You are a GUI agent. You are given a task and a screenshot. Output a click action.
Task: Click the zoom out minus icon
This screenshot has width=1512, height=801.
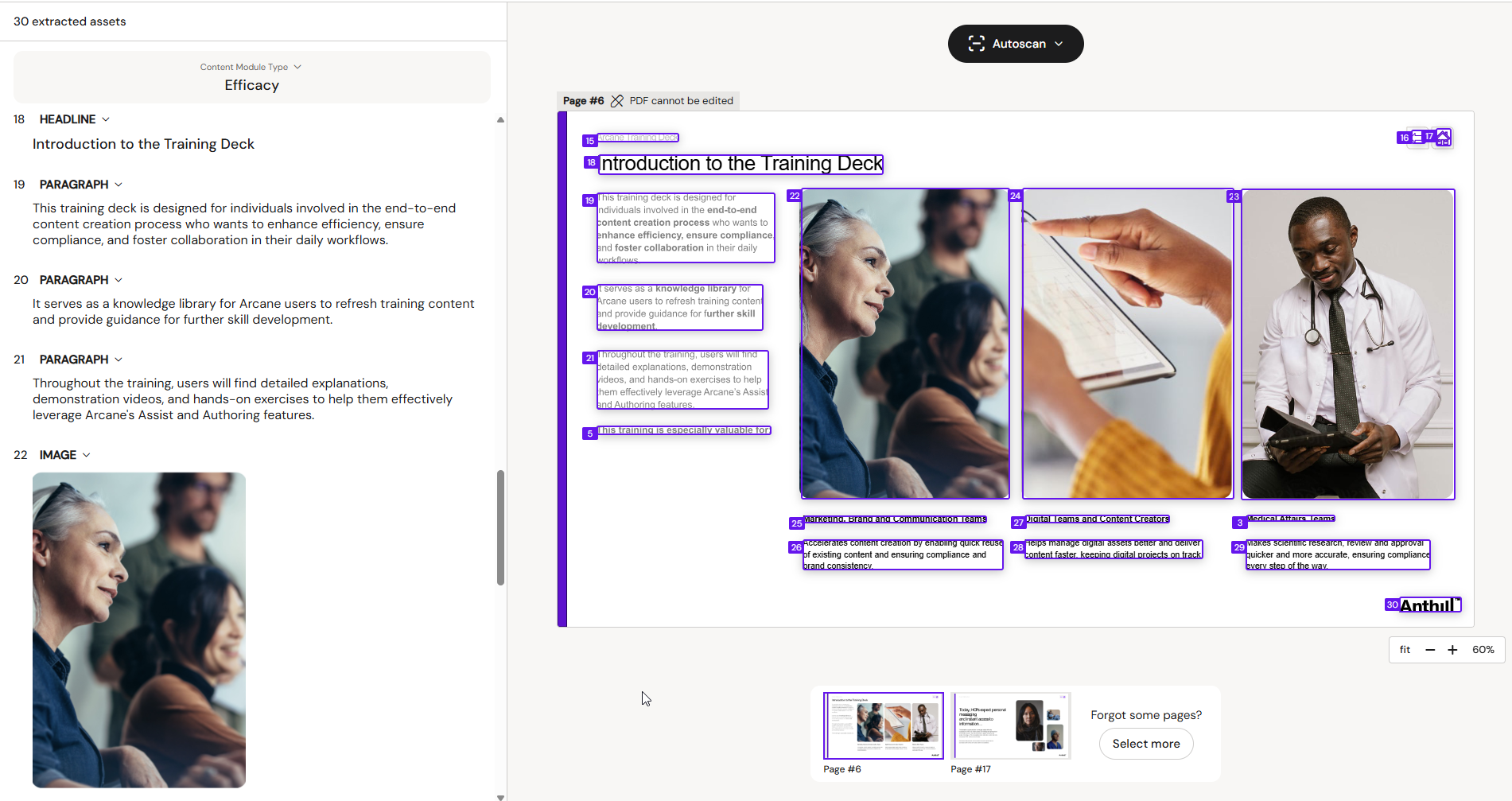[1430, 650]
